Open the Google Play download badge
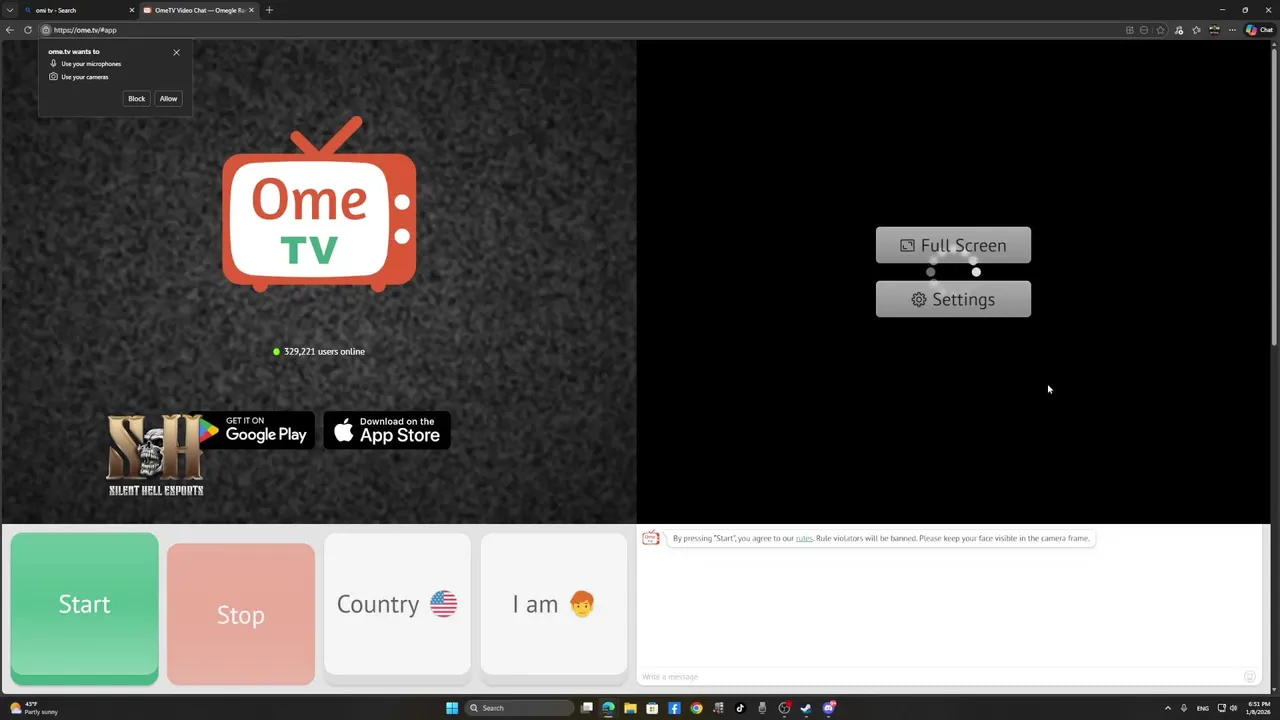The height and width of the screenshot is (720, 1280). coord(255,430)
